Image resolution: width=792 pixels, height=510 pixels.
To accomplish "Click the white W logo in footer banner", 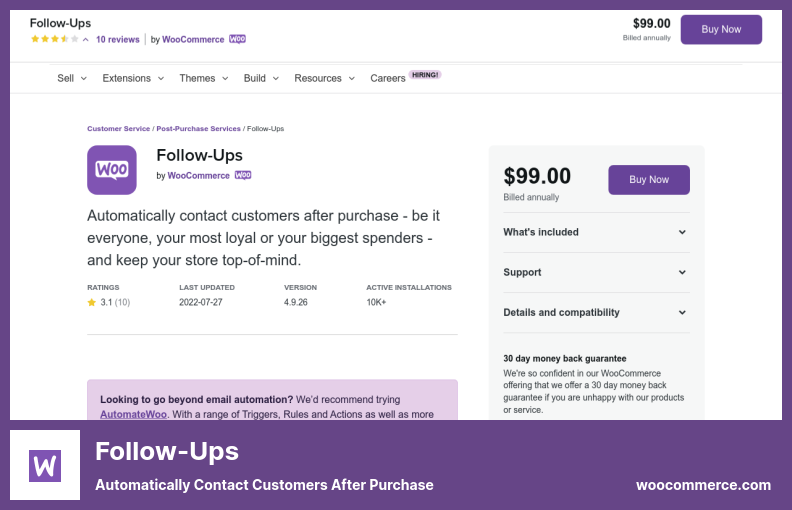I will [x=45, y=465].
